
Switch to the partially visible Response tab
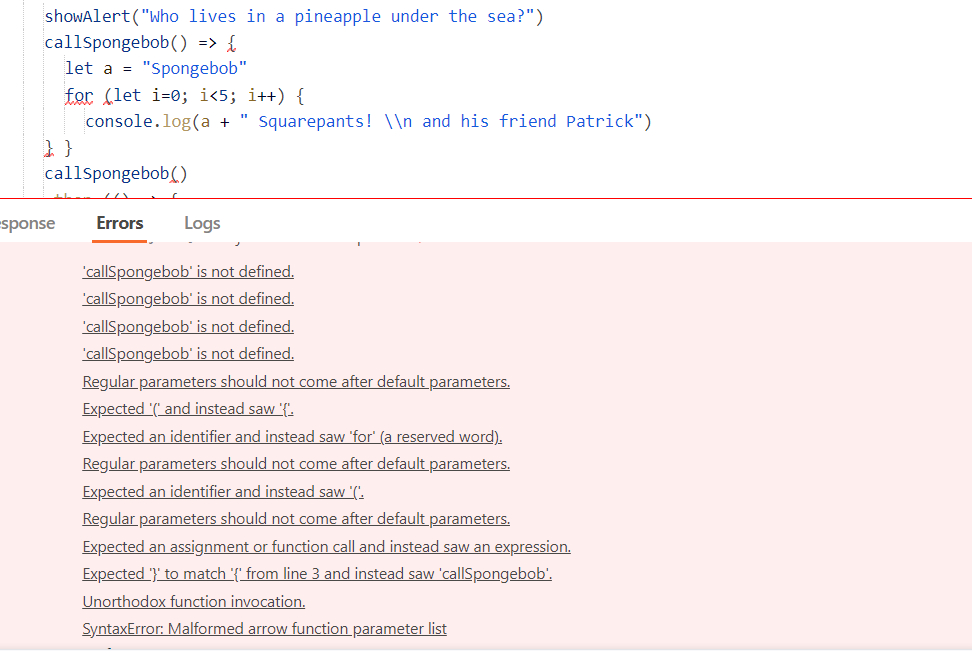point(27,223)
